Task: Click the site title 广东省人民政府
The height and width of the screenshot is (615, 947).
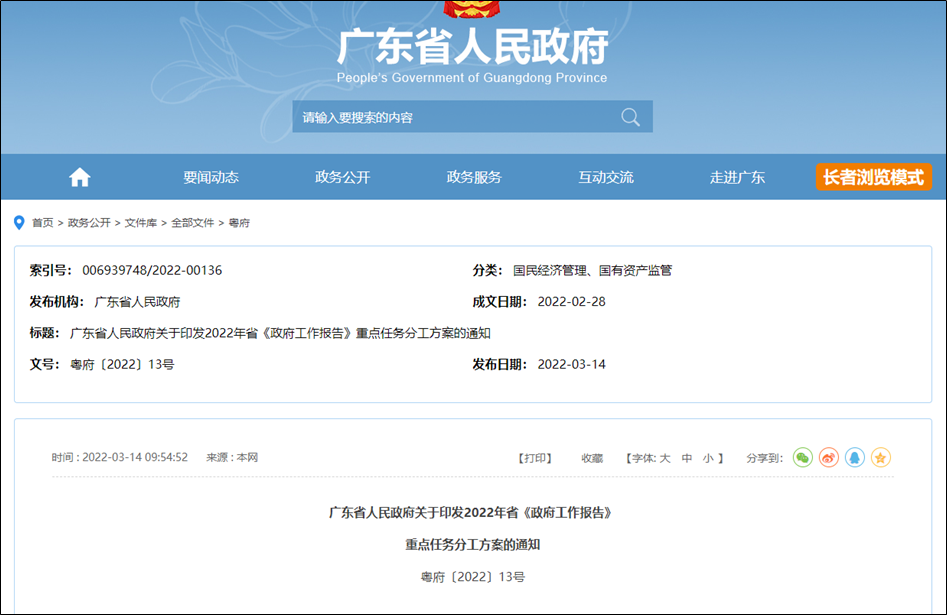Action: coord(472,47)
